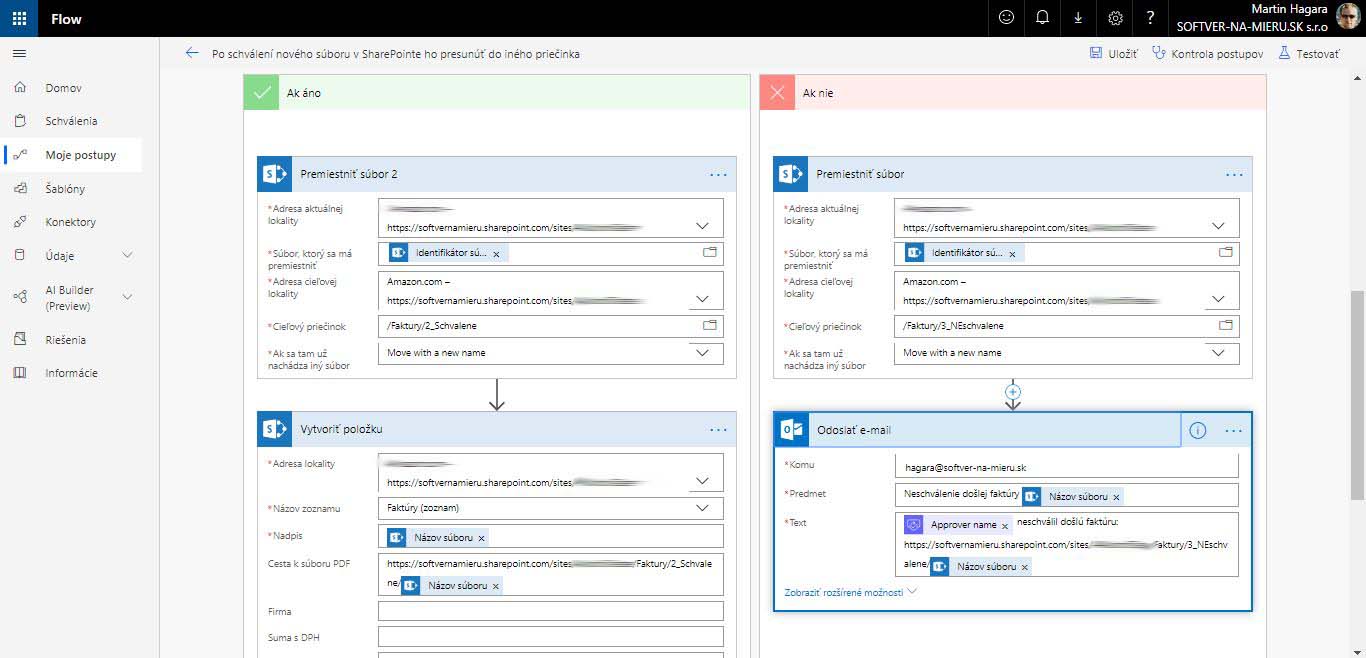The height and width of the screenshot is (658, 1366).
Task: Click the Riešenia sidebar icon
Action: tap(20, 339)
